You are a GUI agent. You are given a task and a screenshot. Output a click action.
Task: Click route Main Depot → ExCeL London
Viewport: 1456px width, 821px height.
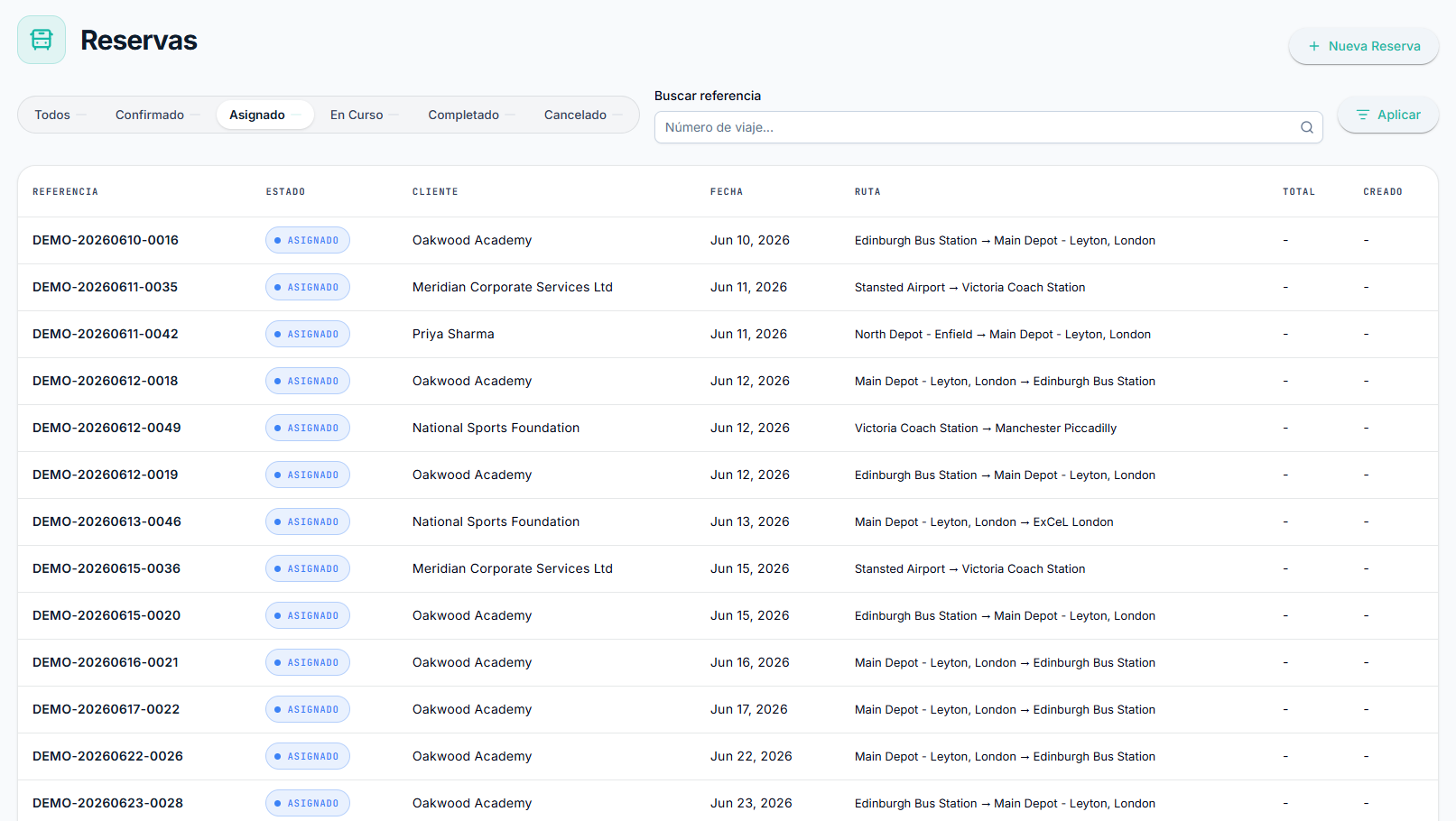(984, 521)
